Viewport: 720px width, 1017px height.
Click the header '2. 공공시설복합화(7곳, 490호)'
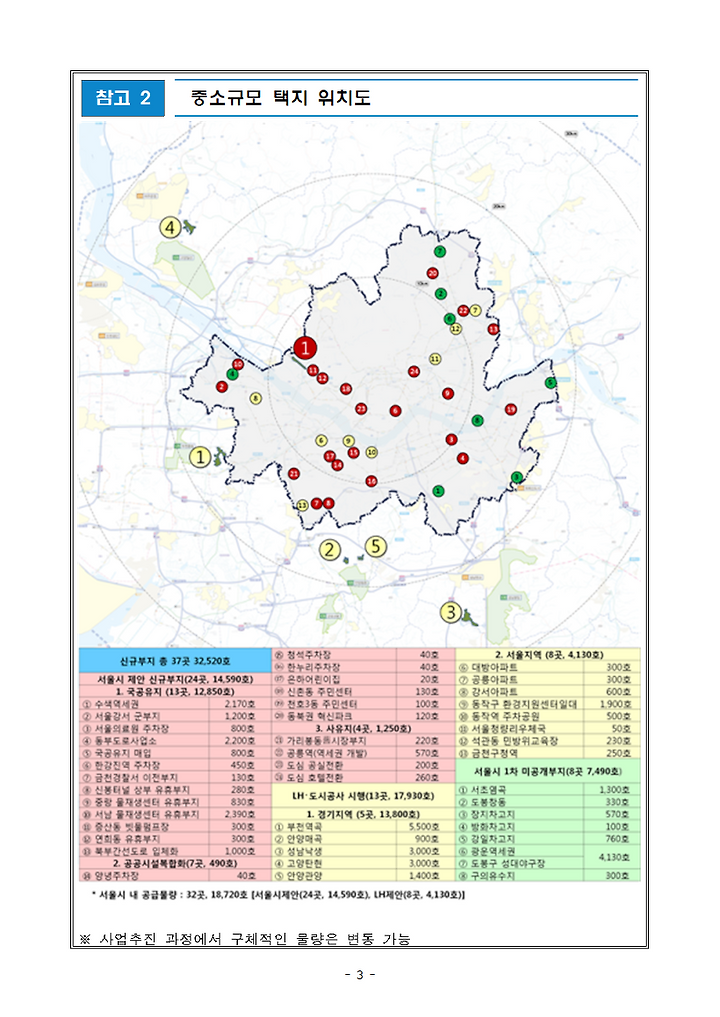tap(175, 863)
